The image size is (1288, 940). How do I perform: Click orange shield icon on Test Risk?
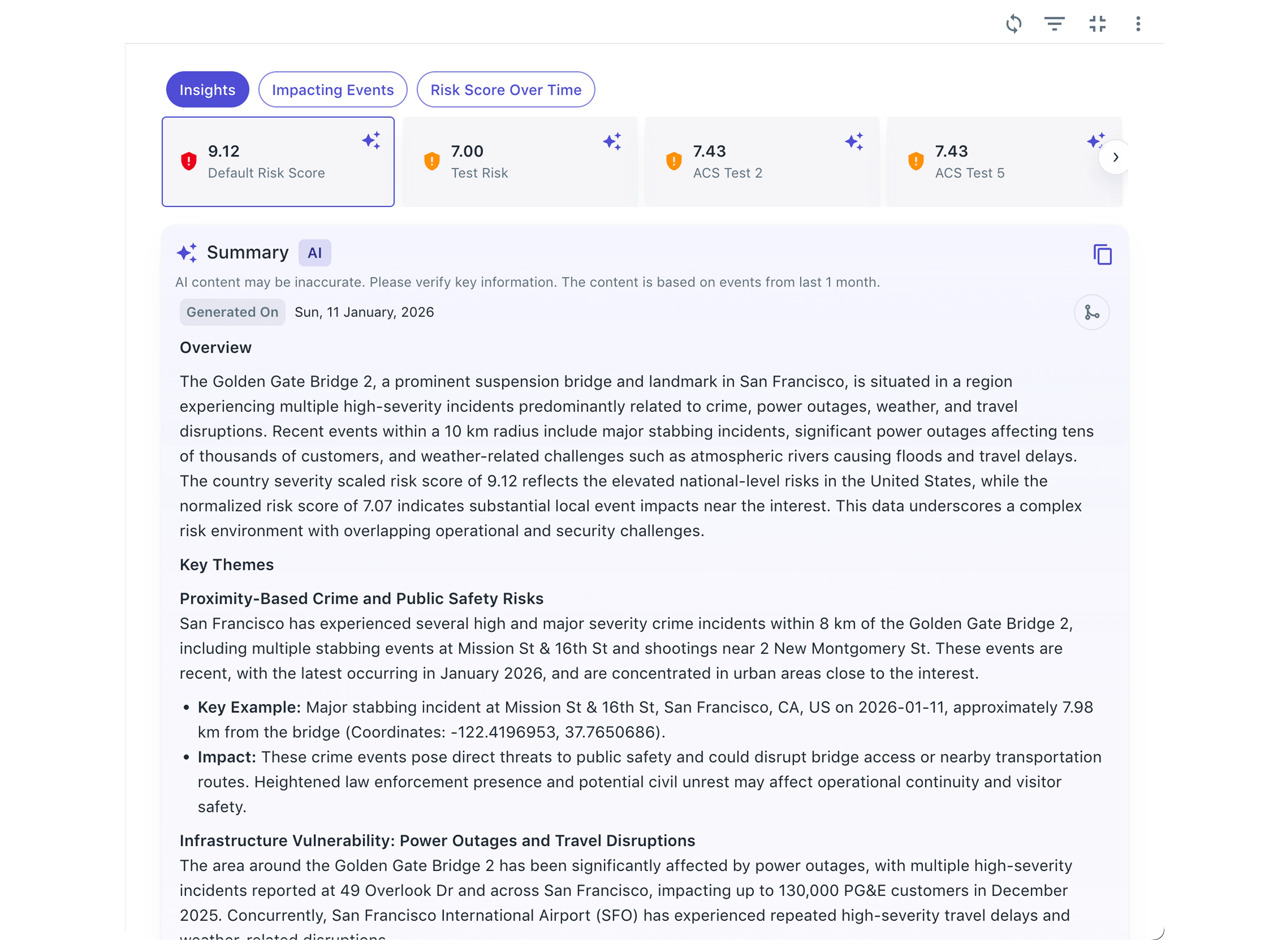(x=432, y=162)
